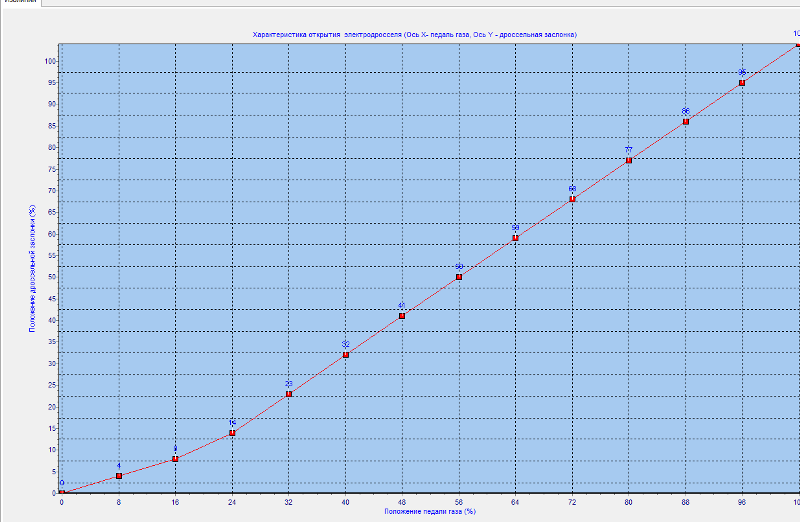Select the red marker labeled 32
Image resolution: width=800 pixels, height=522 pixels.
click(x=345, y=355)
